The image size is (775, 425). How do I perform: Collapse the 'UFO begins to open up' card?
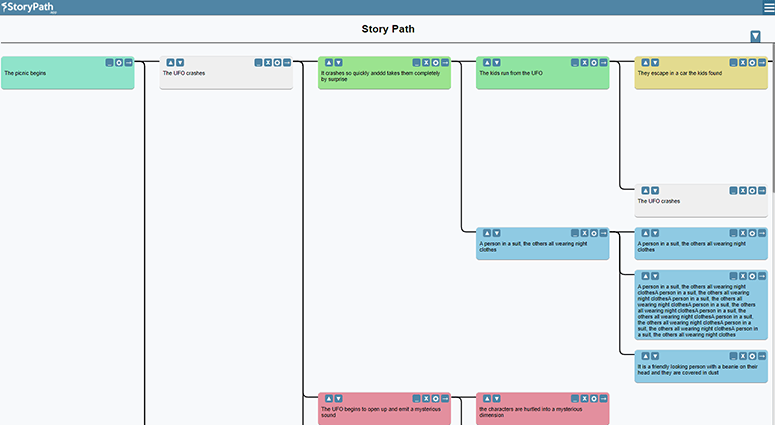pyautogui.click(x=416, y=398)
